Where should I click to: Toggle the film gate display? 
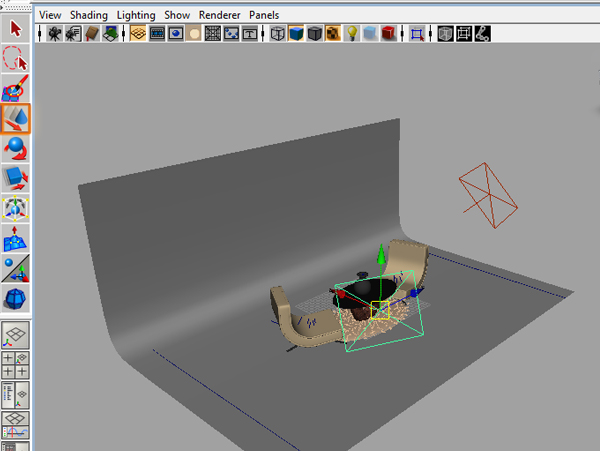157,34
